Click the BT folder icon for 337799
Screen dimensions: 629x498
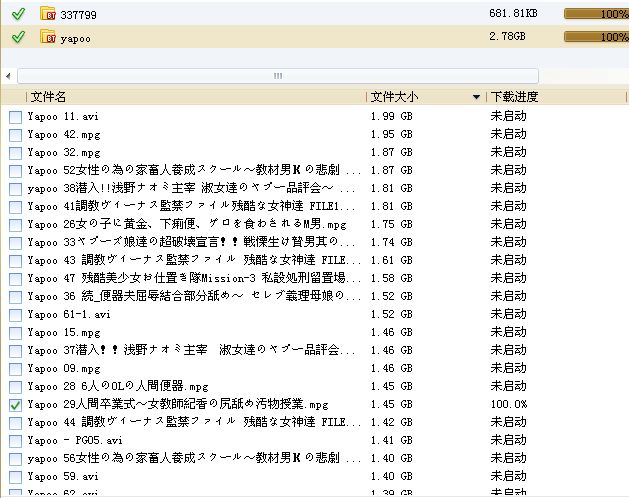48,13
